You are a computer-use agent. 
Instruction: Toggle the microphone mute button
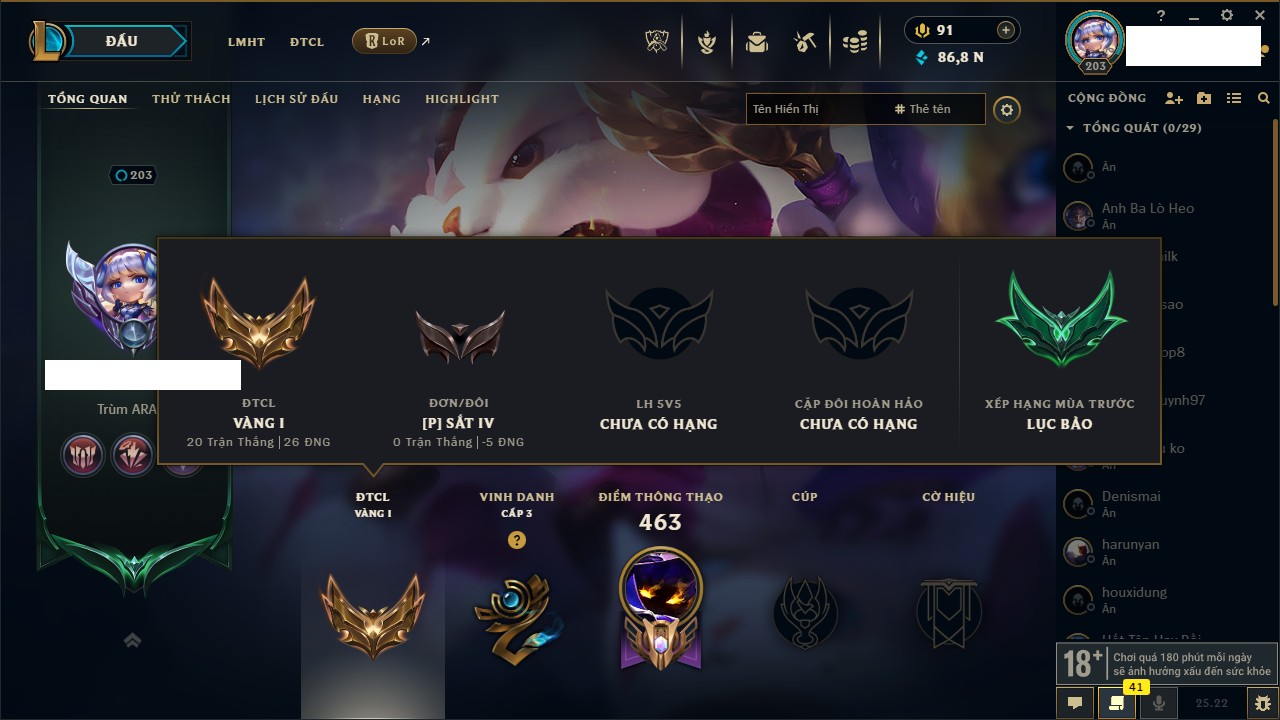(1159, 703)
